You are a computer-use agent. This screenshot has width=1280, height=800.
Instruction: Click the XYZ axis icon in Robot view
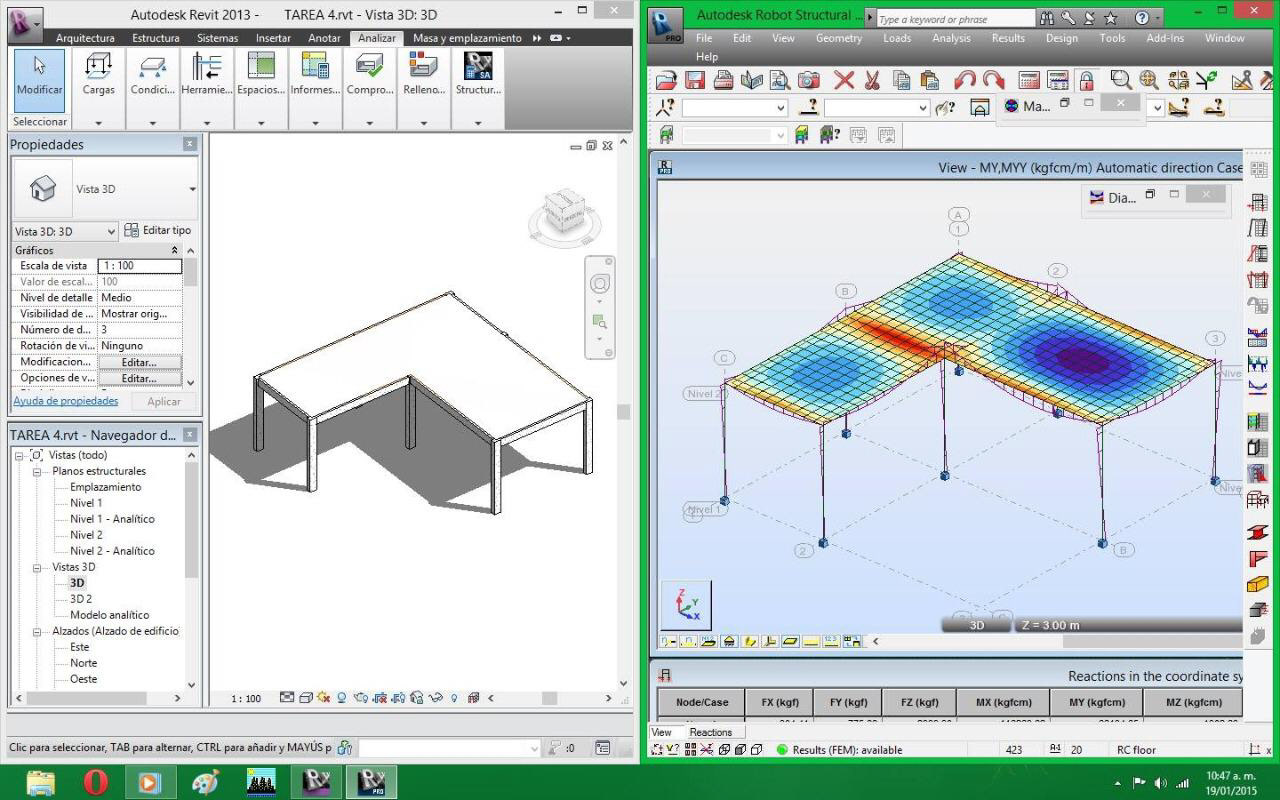click(x=686, y=606)
